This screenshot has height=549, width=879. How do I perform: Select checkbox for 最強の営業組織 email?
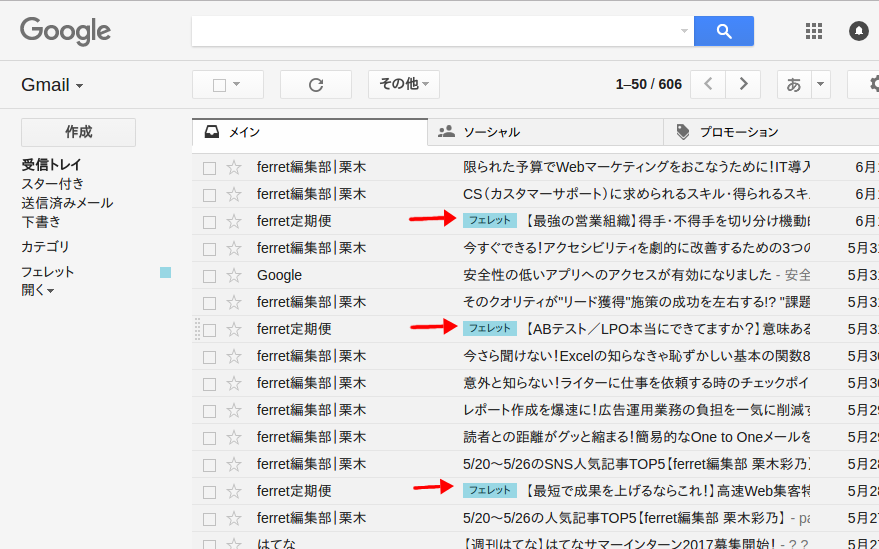(209, 222)
